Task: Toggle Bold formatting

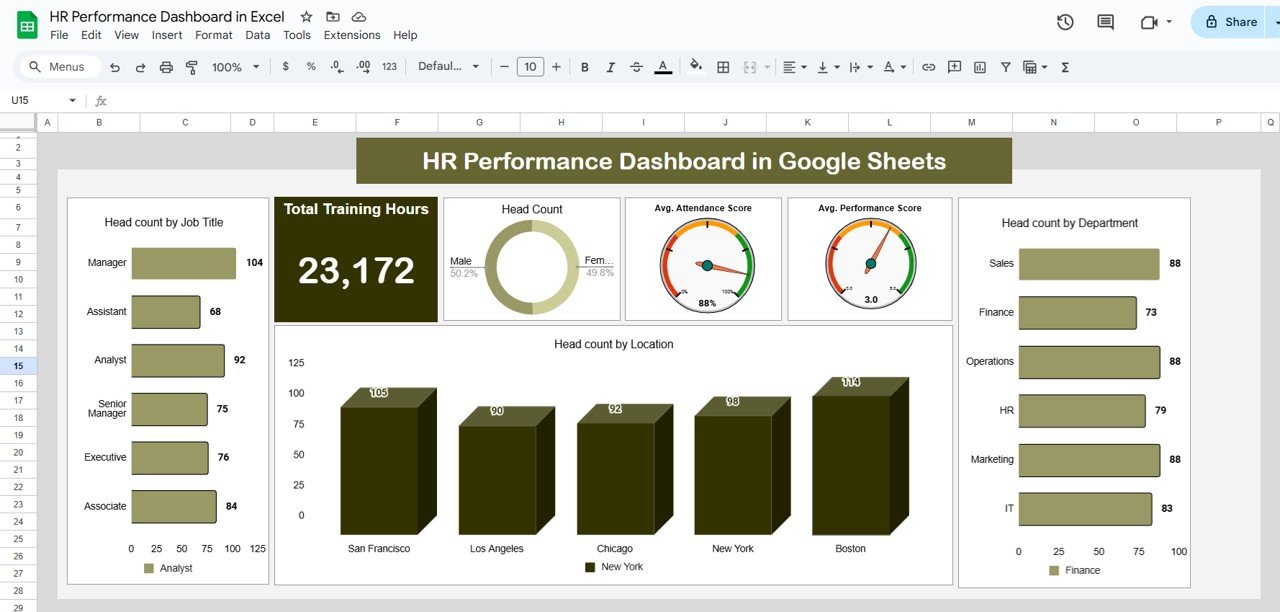Action: coord(584,67)
